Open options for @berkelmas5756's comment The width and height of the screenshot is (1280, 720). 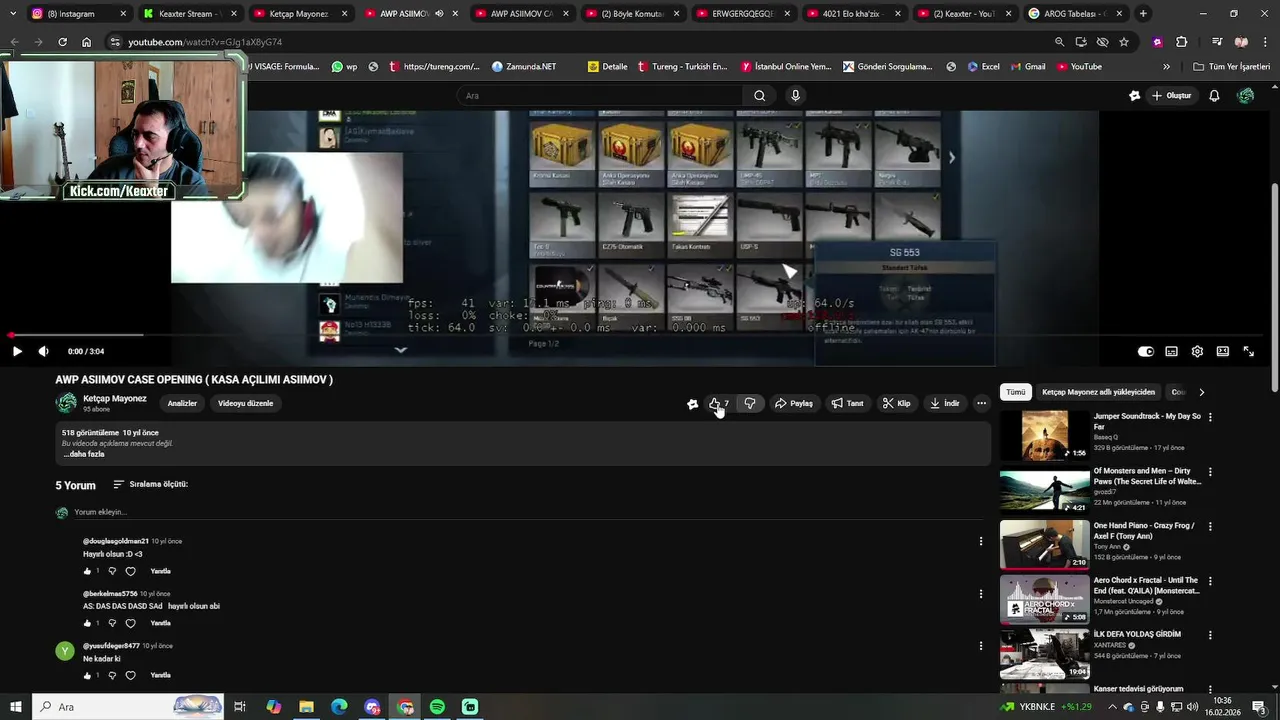tap(980, 593)
